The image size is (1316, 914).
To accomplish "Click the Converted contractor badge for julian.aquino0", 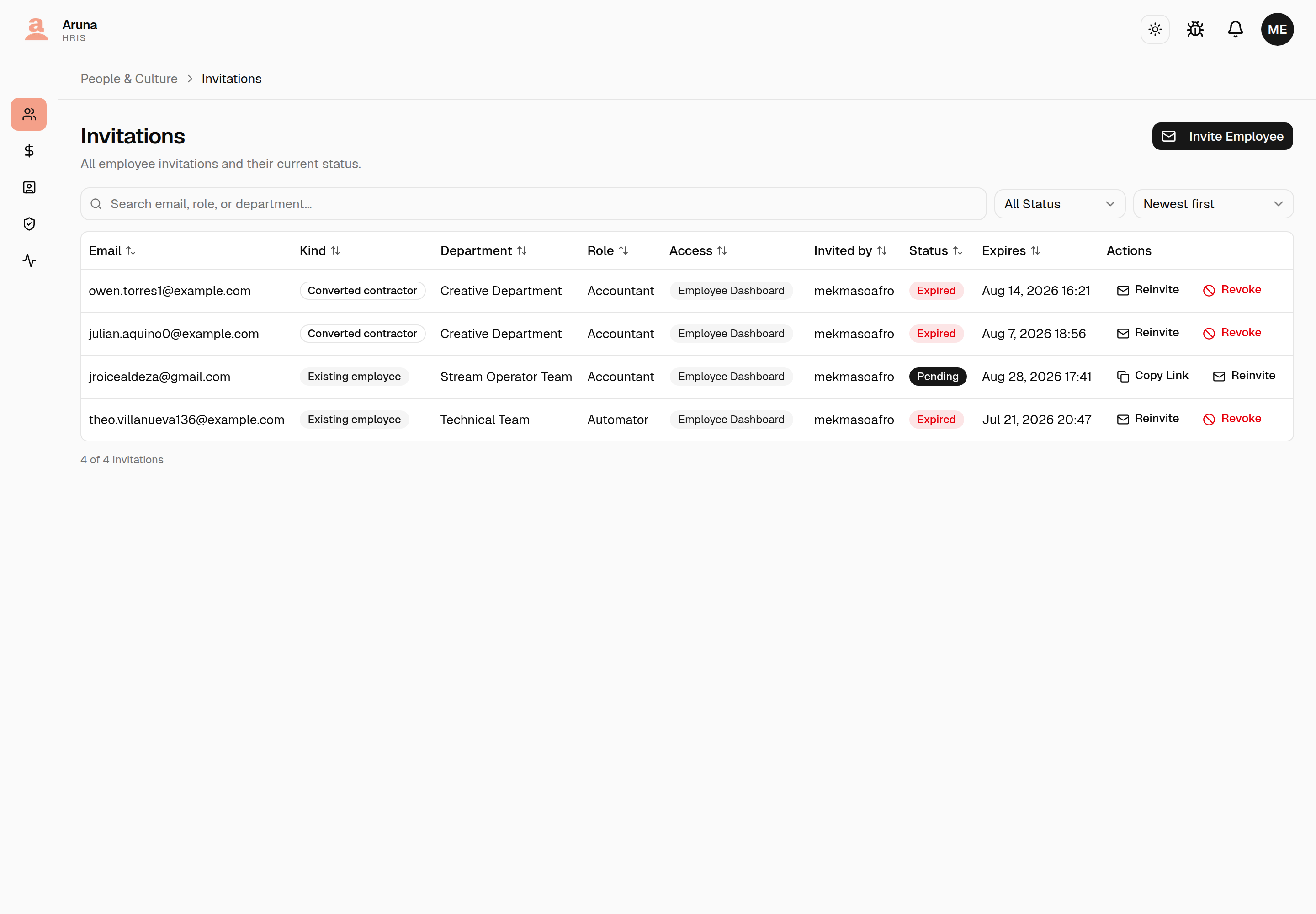I will pyautogui.click(x=362, y=333).
